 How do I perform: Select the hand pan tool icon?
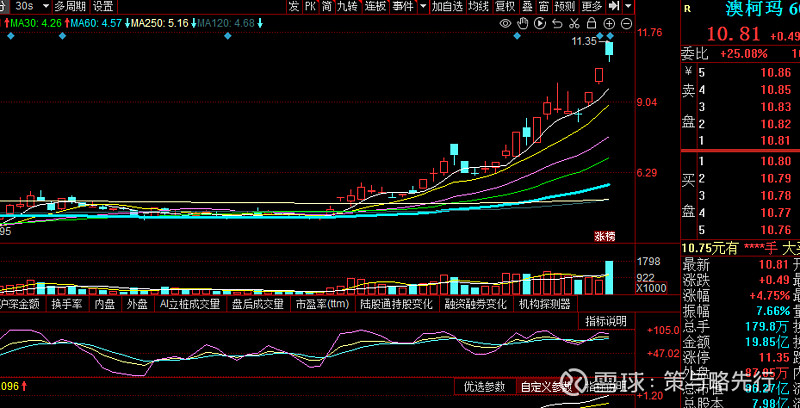(x=522, y=22)
